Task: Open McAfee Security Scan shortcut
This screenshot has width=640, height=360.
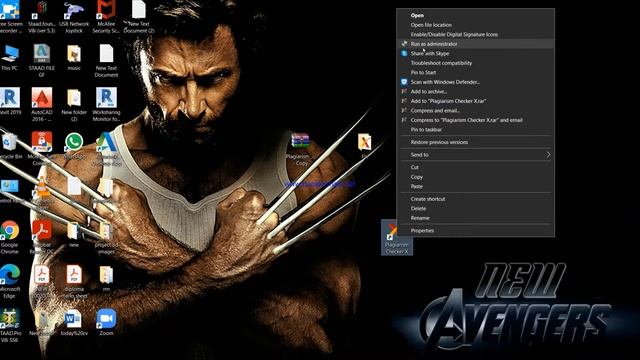Action: coord(106,17)
